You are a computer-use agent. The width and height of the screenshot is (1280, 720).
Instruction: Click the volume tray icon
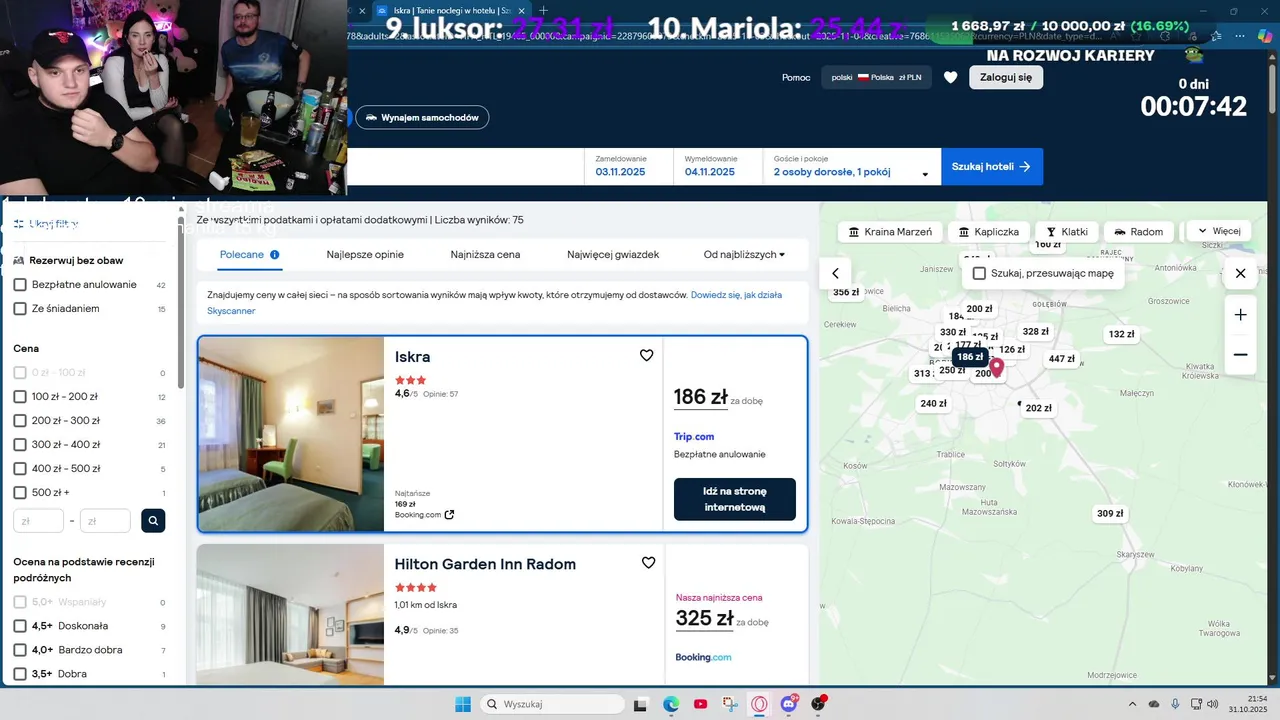[x=1212, y=704]
